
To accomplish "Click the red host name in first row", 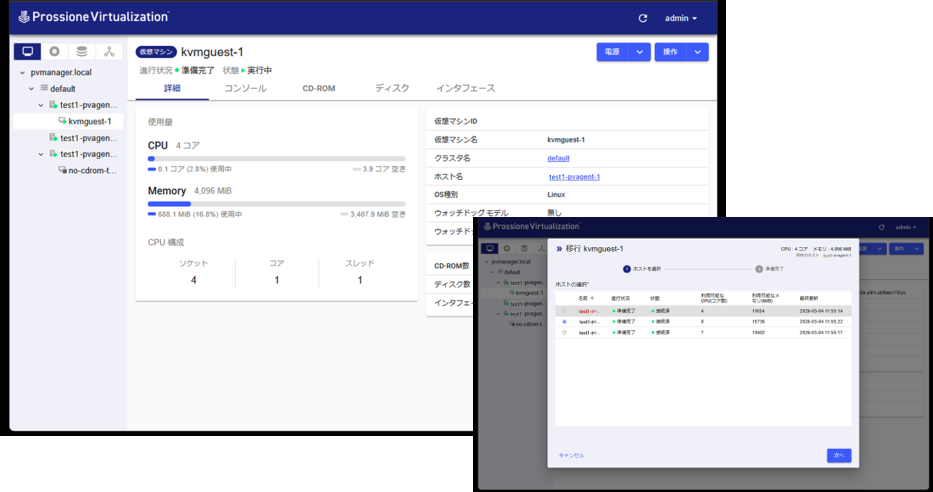I will [590, 311].
